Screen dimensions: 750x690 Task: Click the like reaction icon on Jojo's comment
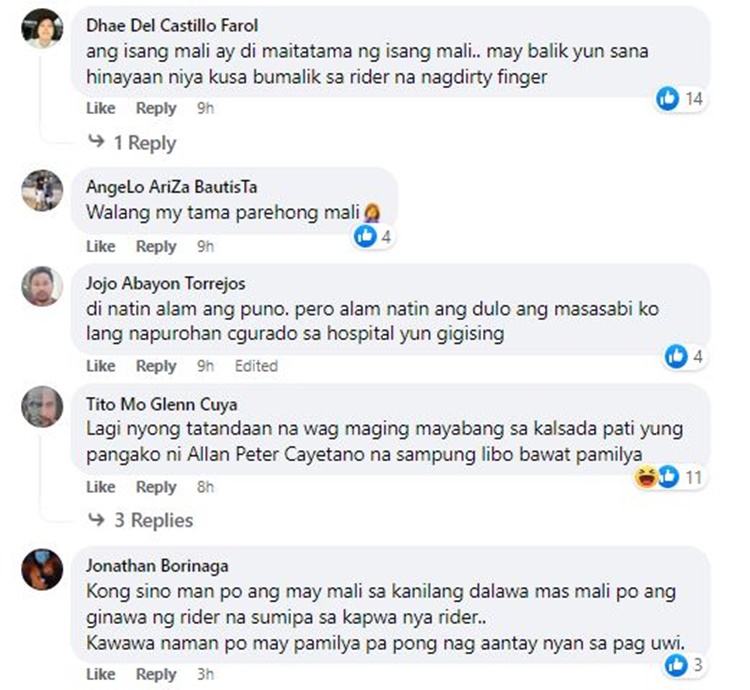[x=676, y=356]
